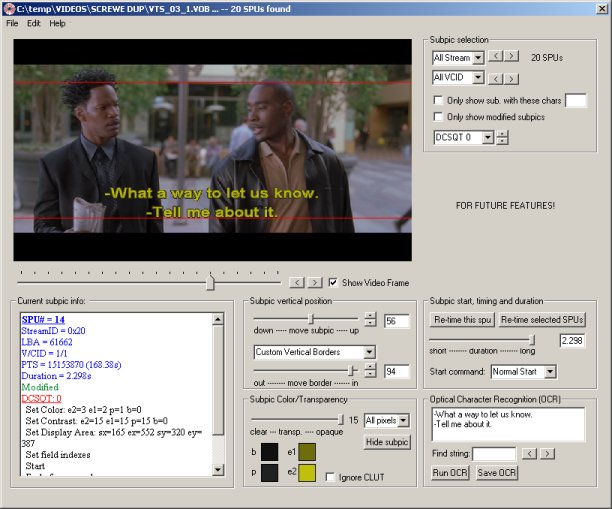Click Run OCR button
The height and width of the screenshot is (509, 612).
click(x=450, y=473)
